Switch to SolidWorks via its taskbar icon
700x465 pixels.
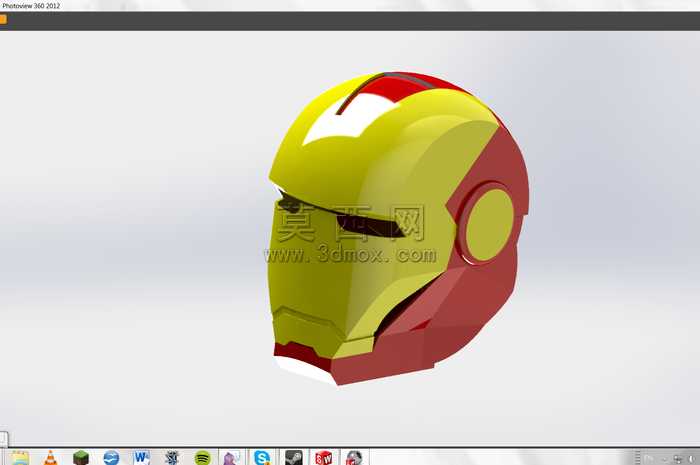[324, 458]
